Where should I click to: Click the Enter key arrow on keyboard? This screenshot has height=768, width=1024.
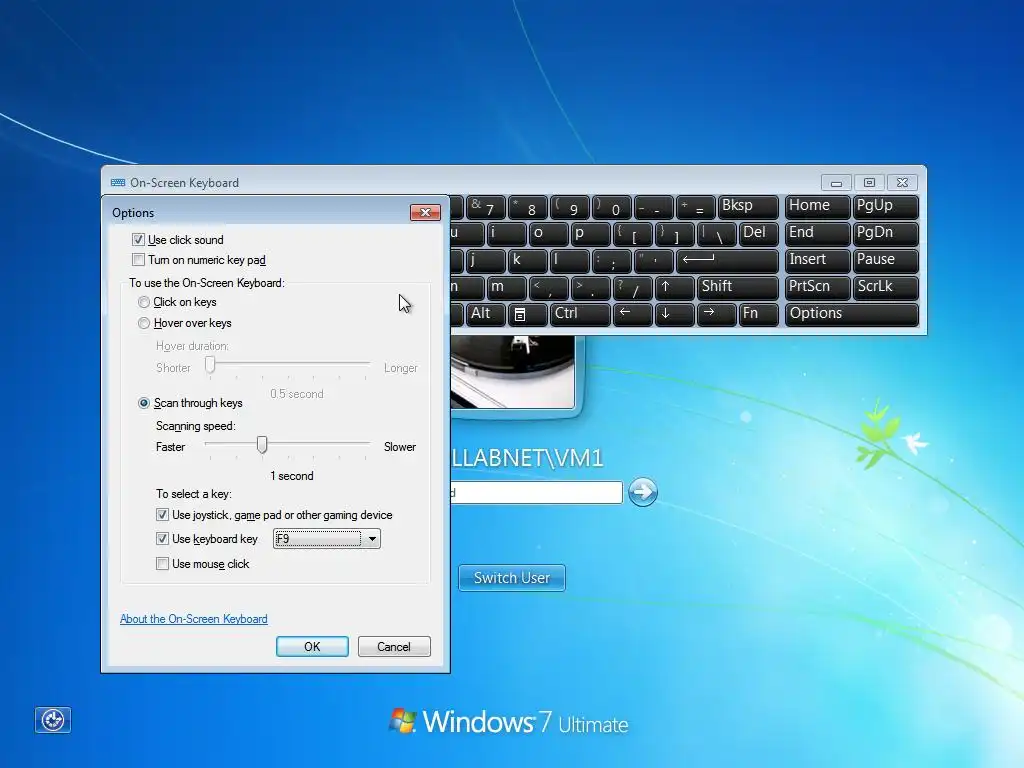click(727, 260)
